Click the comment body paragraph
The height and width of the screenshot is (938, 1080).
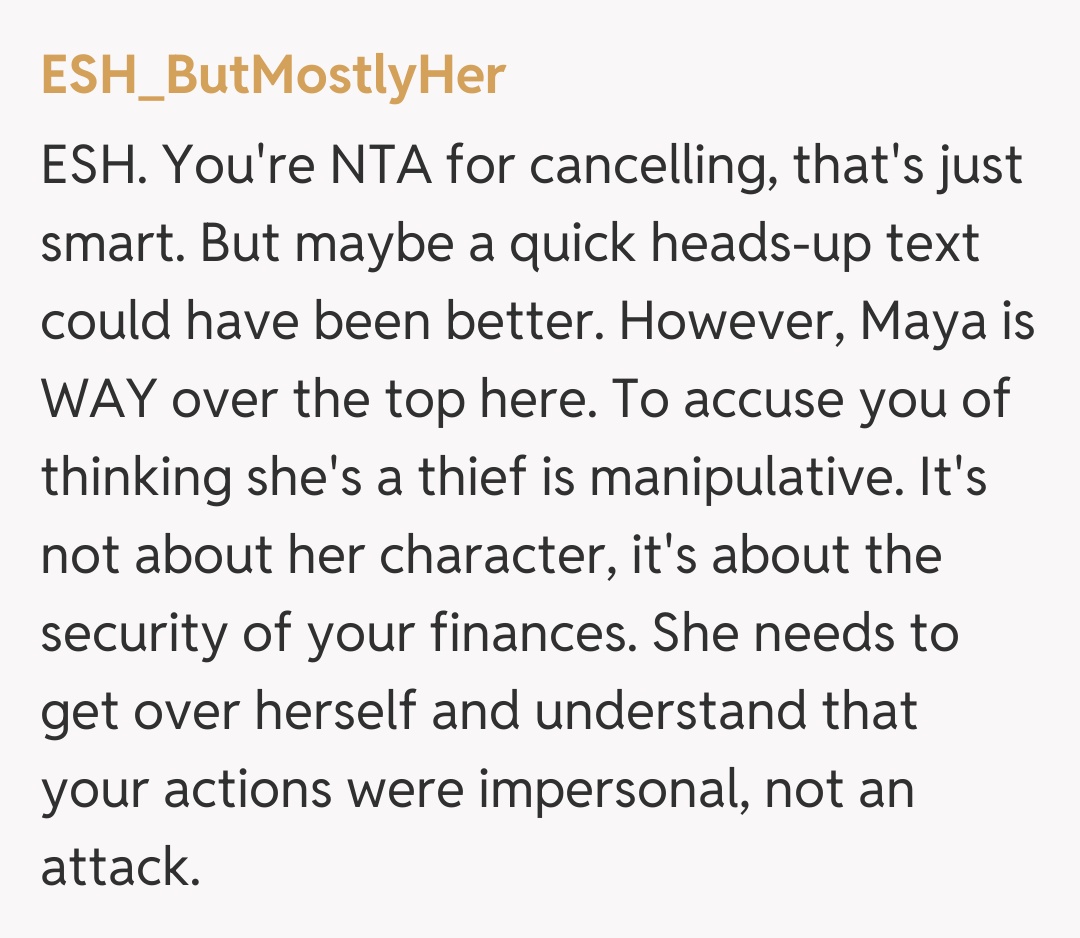540,515
